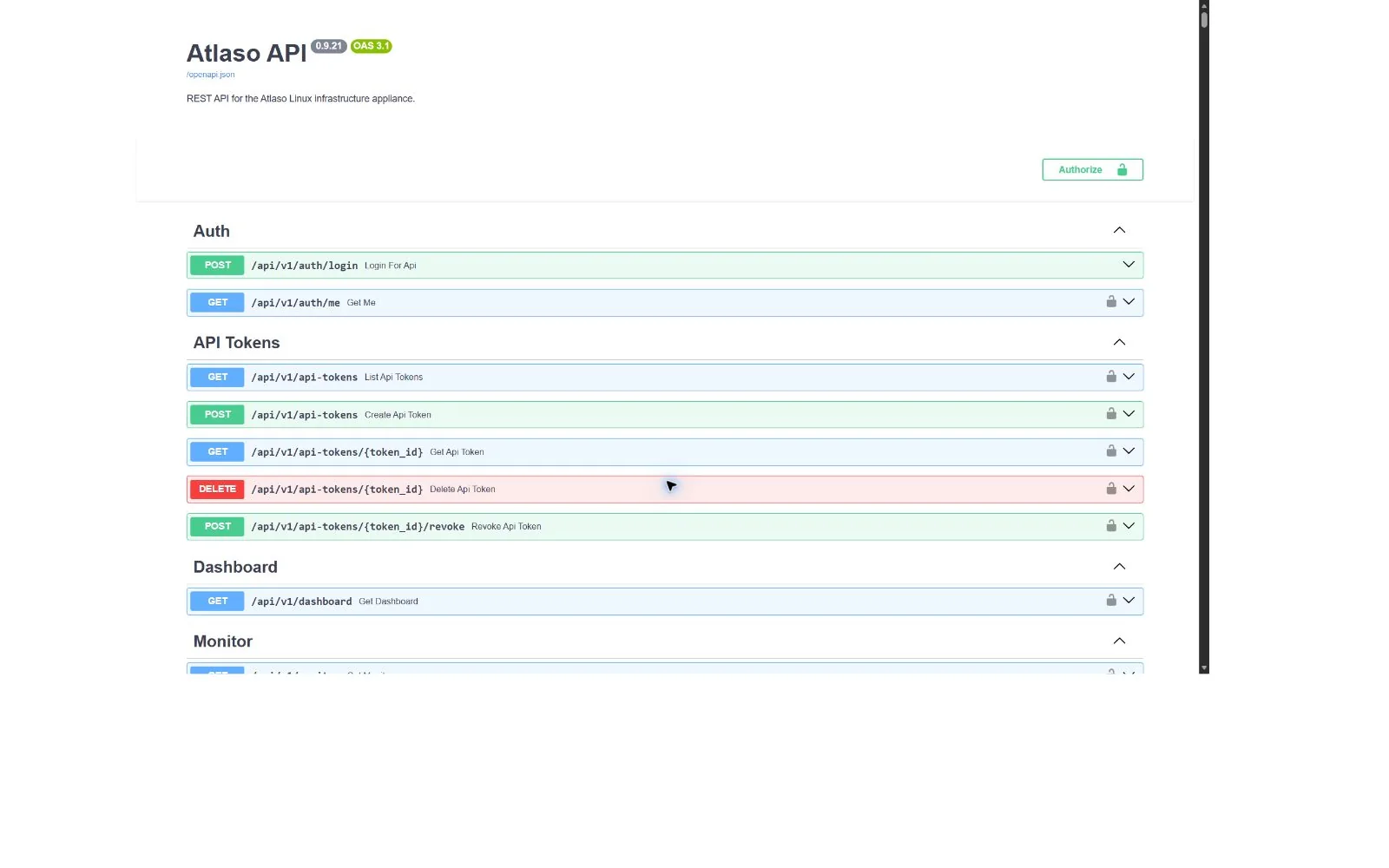This screenshot has height=868, width=1389.
Task: Open the /openapi.json link
Action: tap(210, 75)
